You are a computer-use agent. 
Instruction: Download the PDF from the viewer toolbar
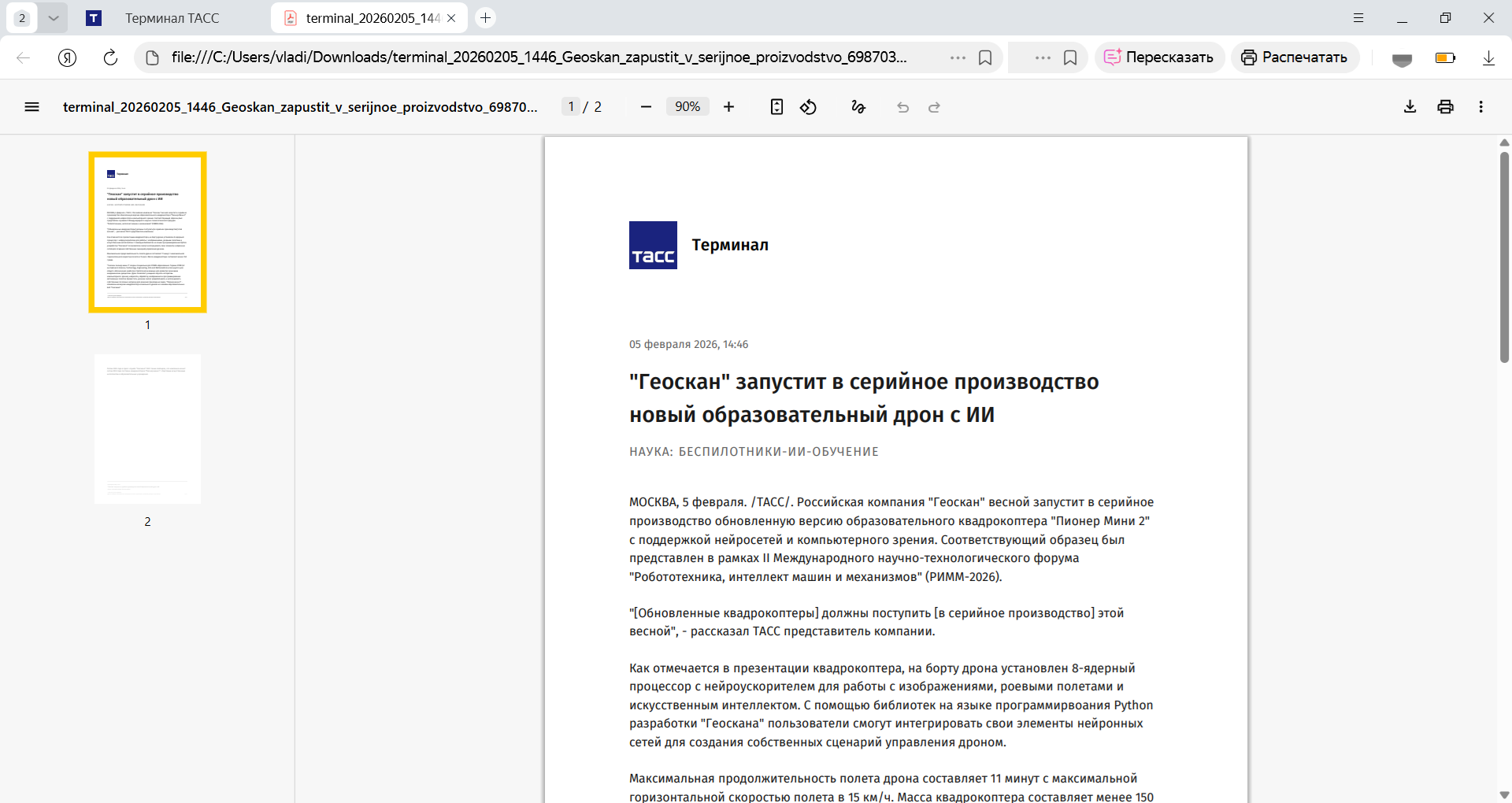(1410, 106)
